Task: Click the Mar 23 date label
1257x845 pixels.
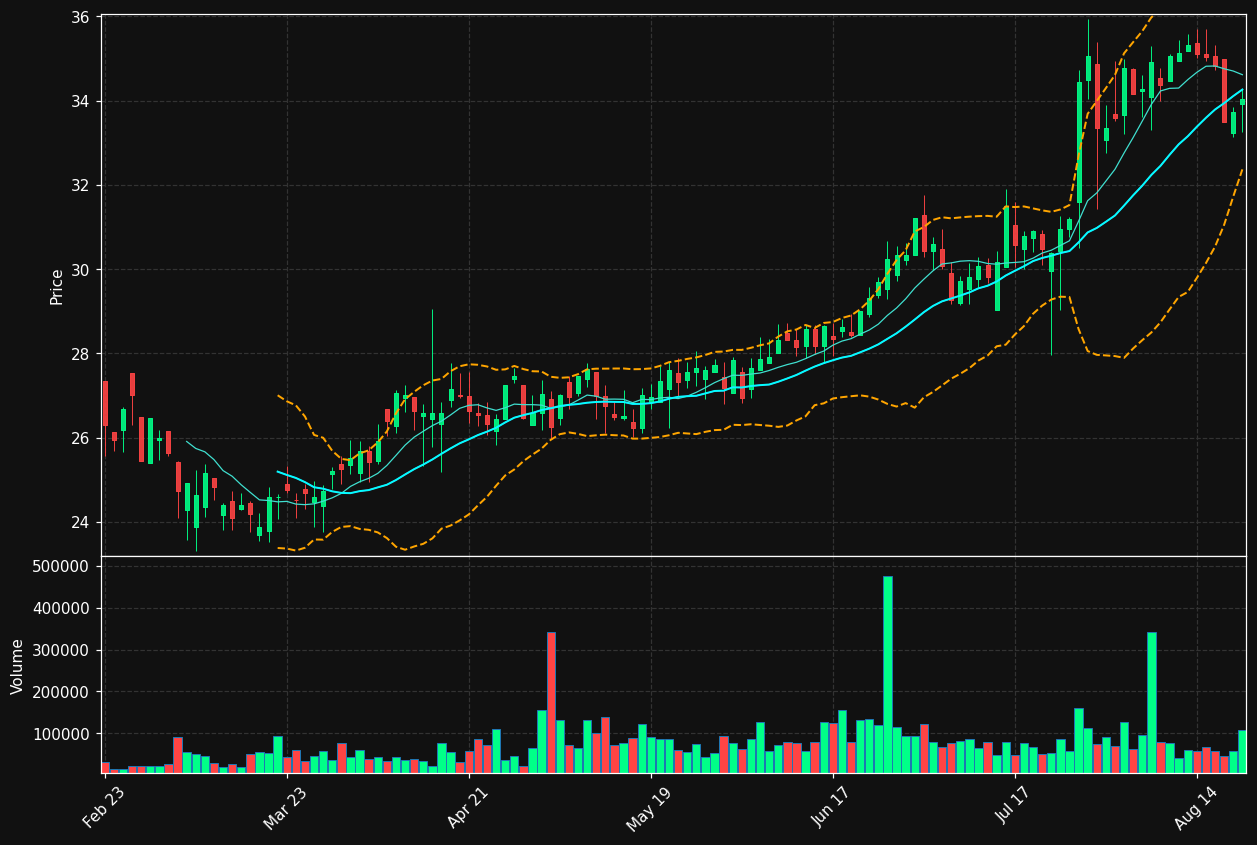Action: [286, 807]
